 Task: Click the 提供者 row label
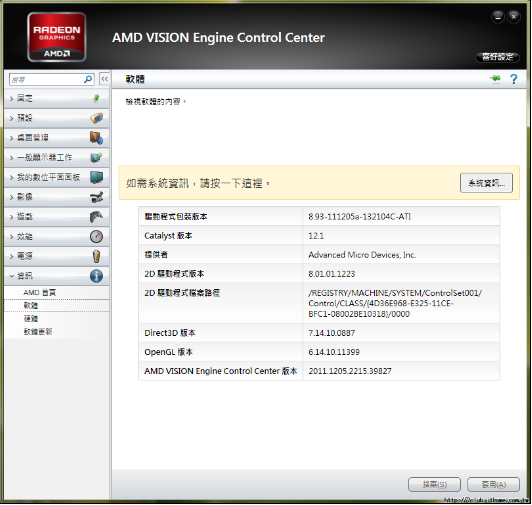(x=156, y=255)
